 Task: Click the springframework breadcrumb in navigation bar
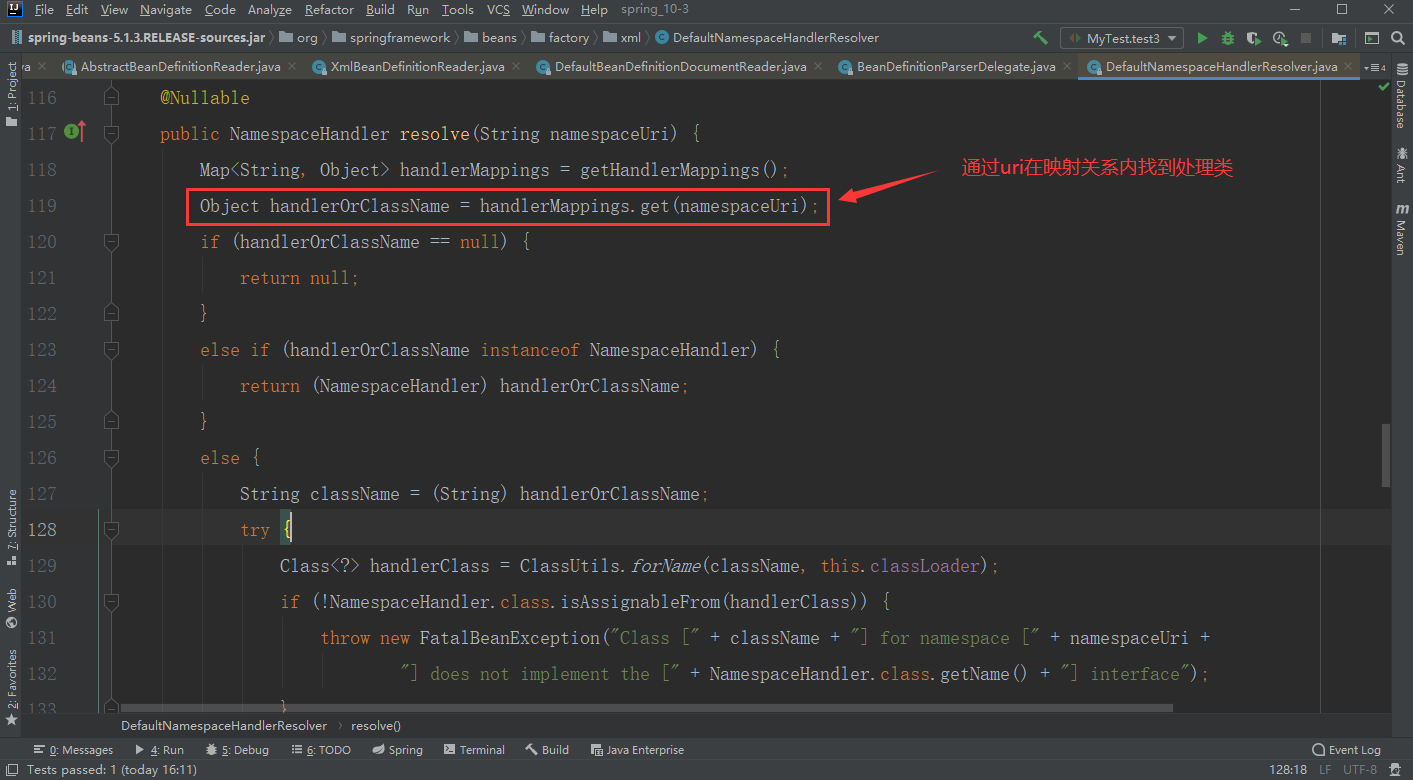pos(391,38)
